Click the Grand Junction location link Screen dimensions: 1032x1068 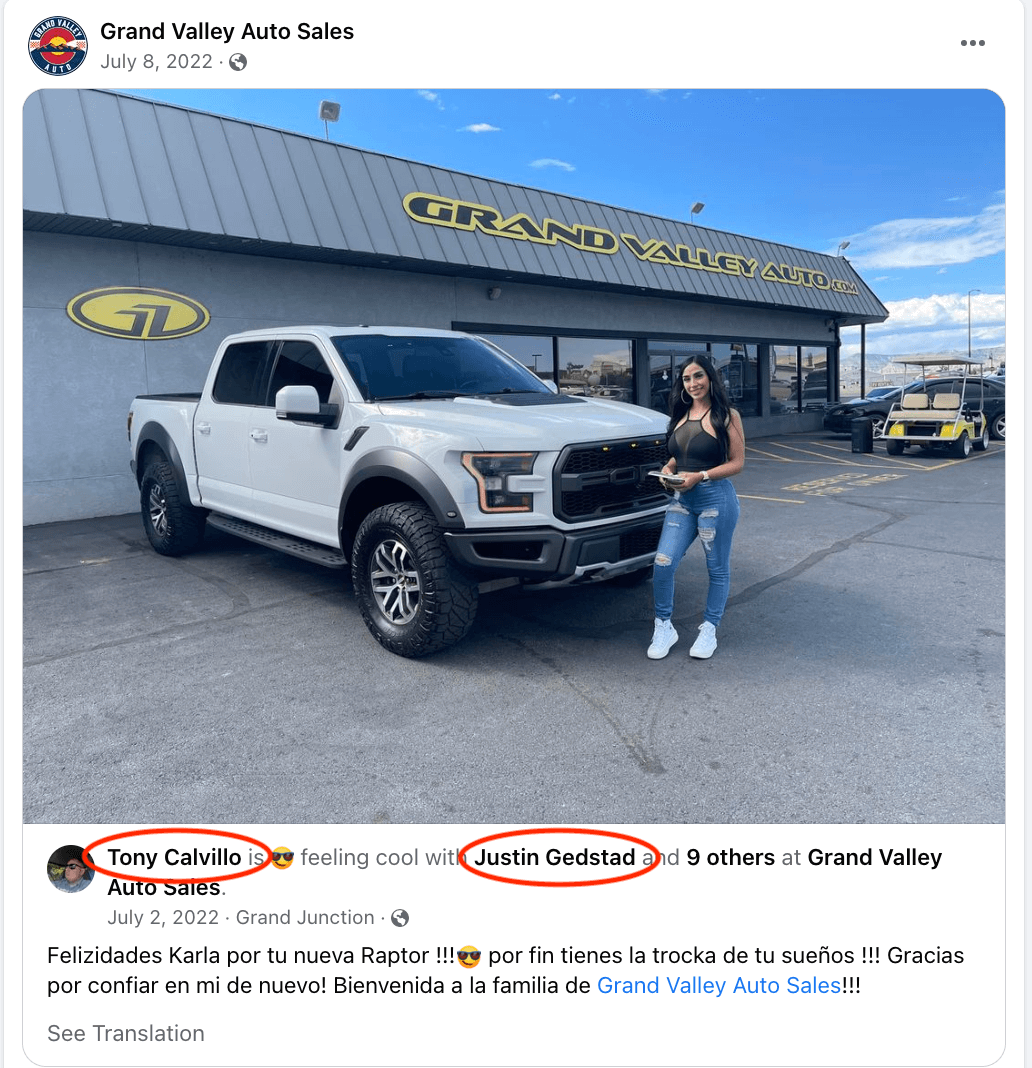305,917
